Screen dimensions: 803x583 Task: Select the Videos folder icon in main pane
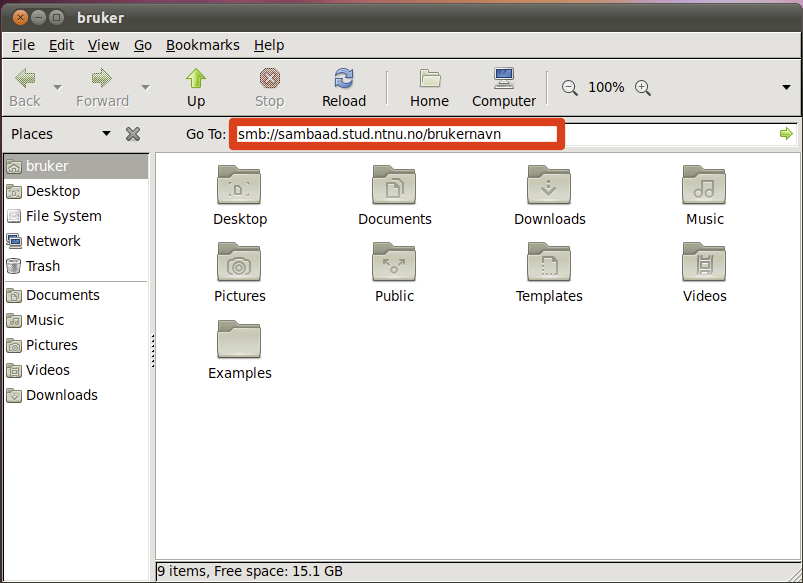(704, 262)
